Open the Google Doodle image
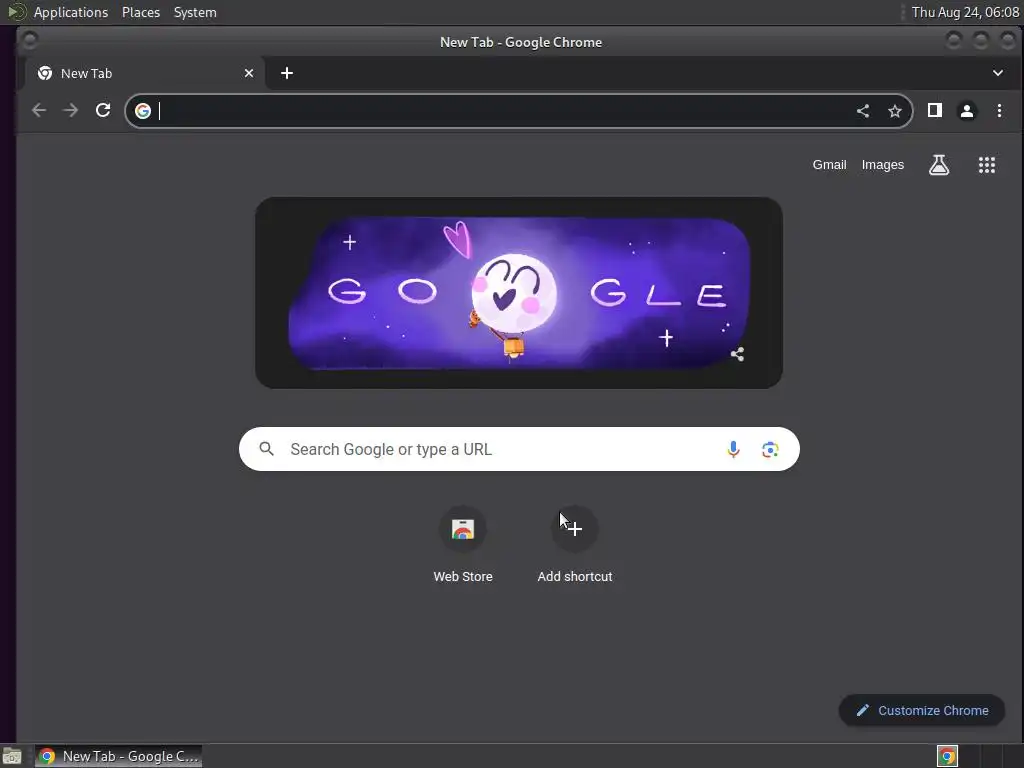 [519, 293]
